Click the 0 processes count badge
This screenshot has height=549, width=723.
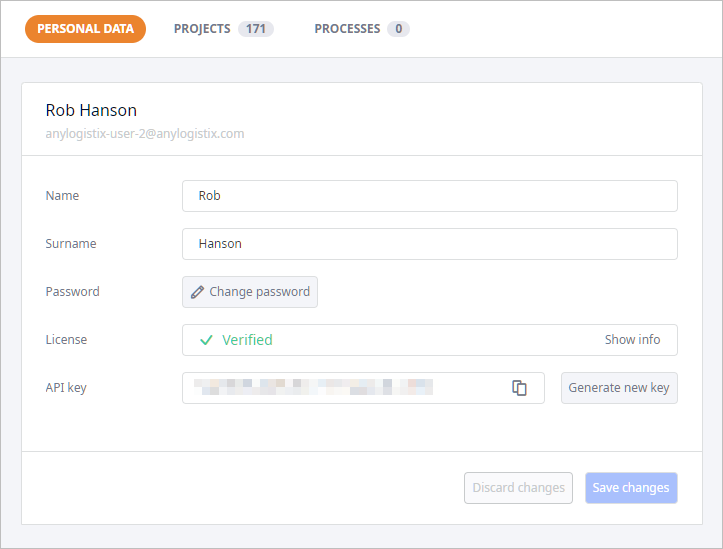coord(398,29)
